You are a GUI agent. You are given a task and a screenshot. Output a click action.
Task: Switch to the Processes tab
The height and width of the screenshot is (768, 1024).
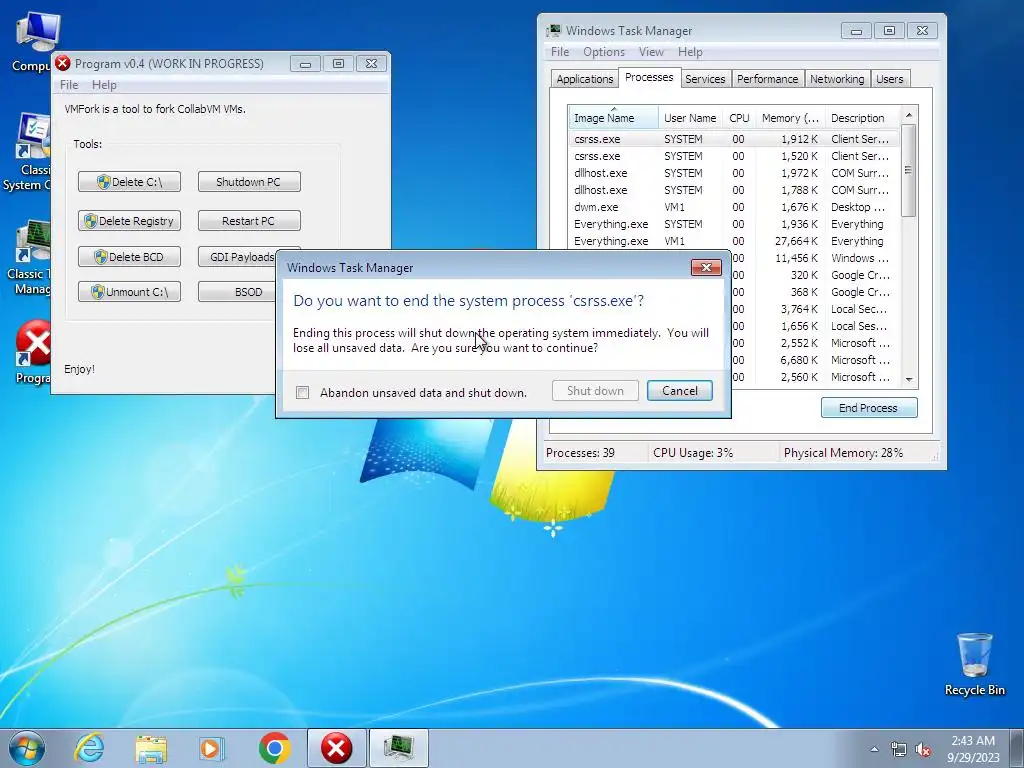click(649, 77)
